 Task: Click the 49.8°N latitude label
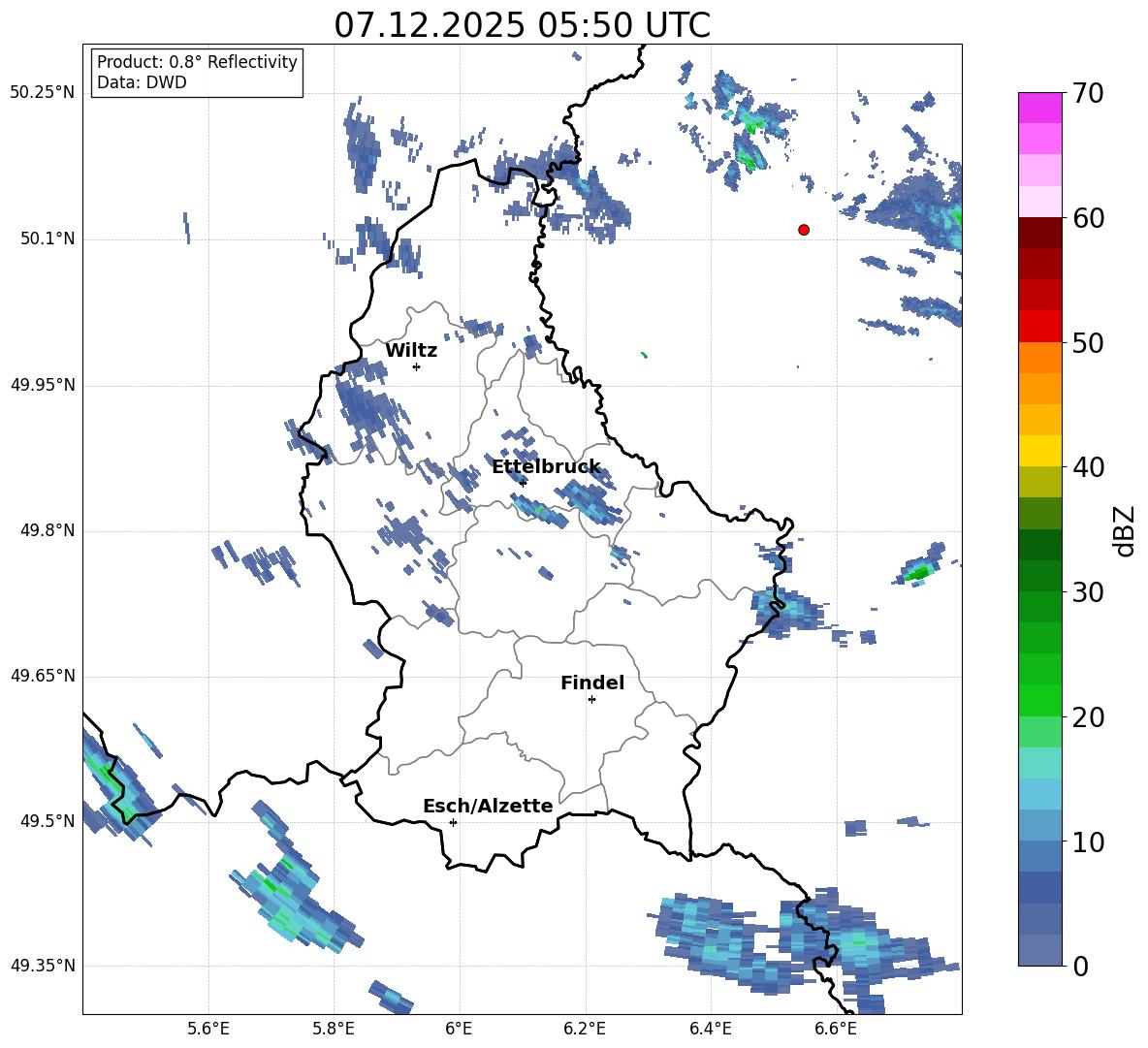click(47, 530)
